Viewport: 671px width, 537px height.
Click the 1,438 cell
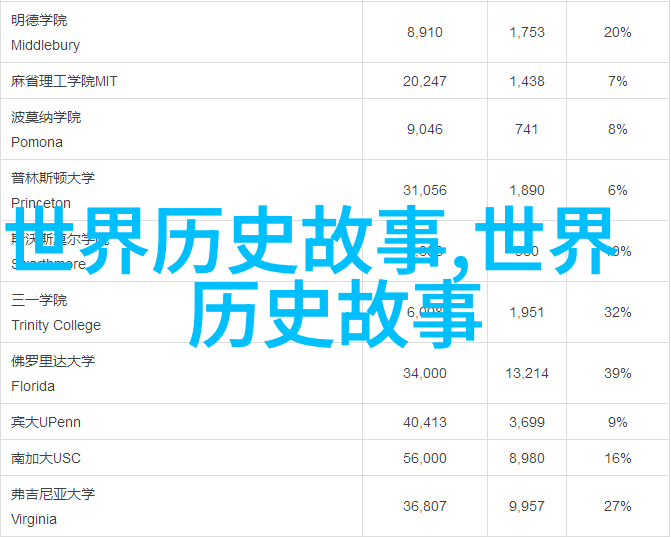pyautogui.click(x=527, y=81)
